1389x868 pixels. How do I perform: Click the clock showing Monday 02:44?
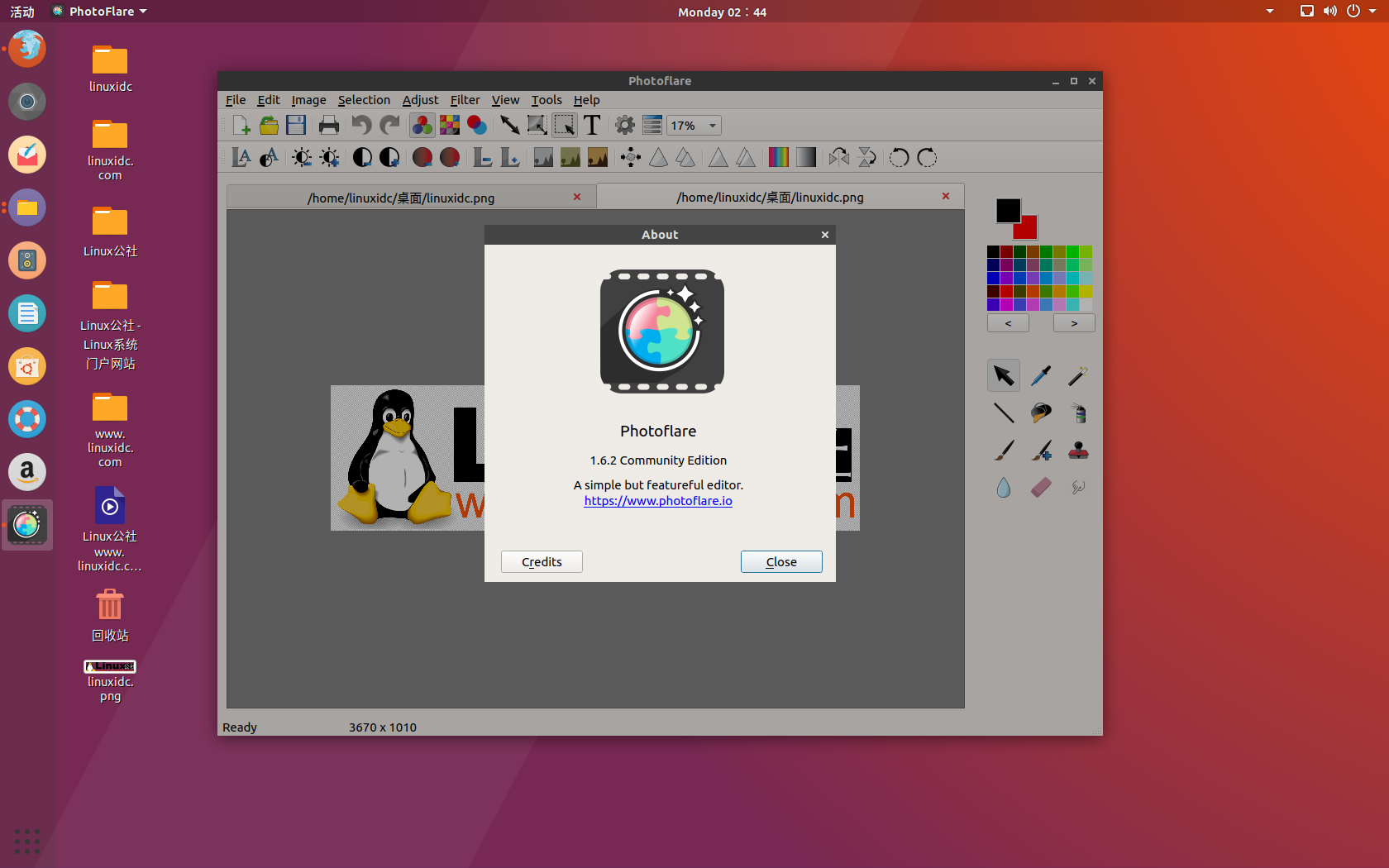pyautogui.click(x=722, y=12)
